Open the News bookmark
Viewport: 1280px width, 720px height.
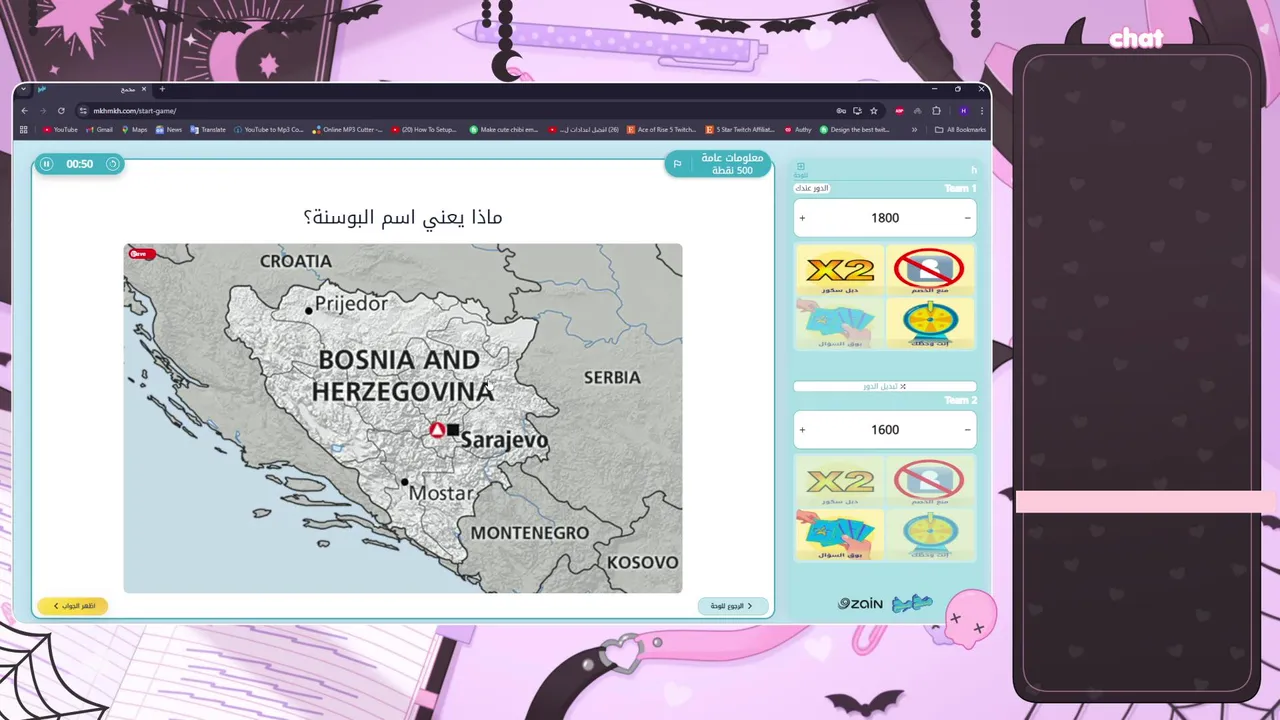click(x=169, y=129)
